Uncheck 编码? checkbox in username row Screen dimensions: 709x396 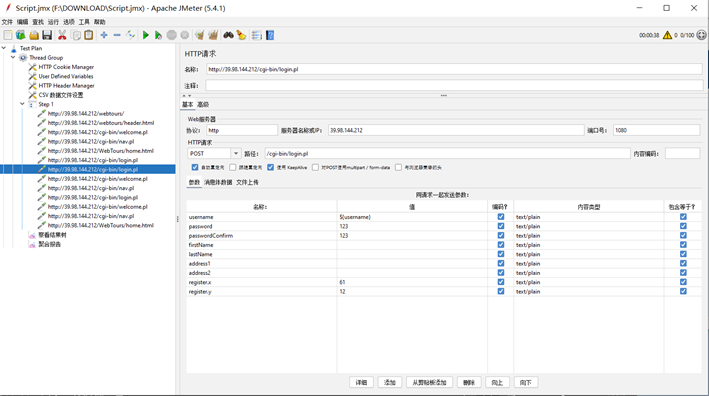click(x=501, y=217)
